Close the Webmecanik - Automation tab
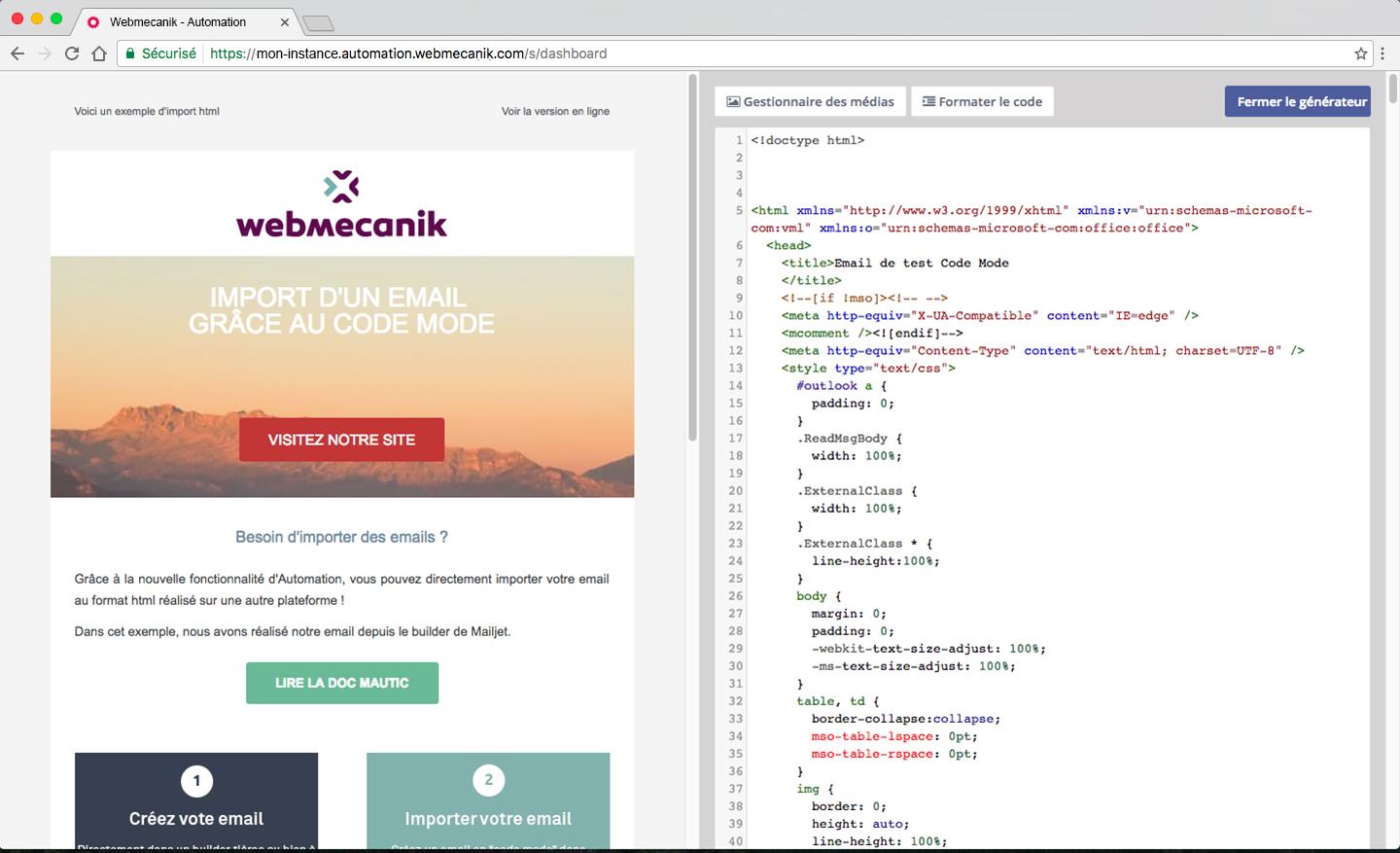 coord(285,21)
